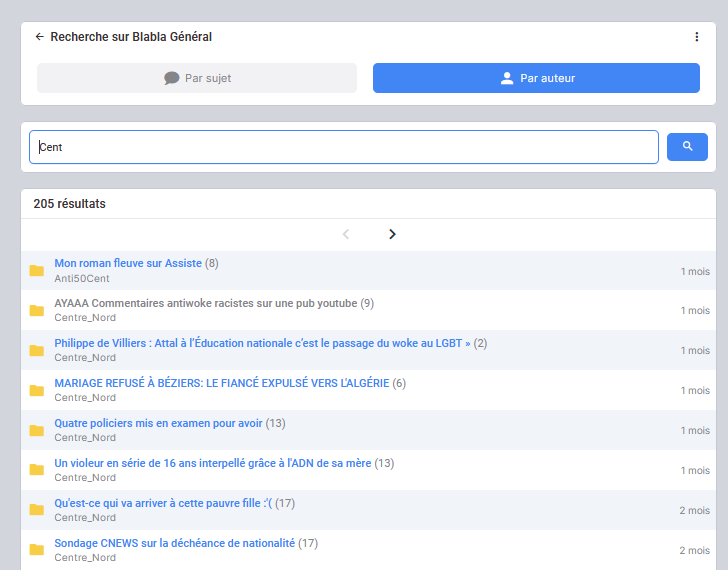The height and width of the screenshot is (570, 728).
Task: Click the back arrow beside Recherche title
Action: click(40, 37)
